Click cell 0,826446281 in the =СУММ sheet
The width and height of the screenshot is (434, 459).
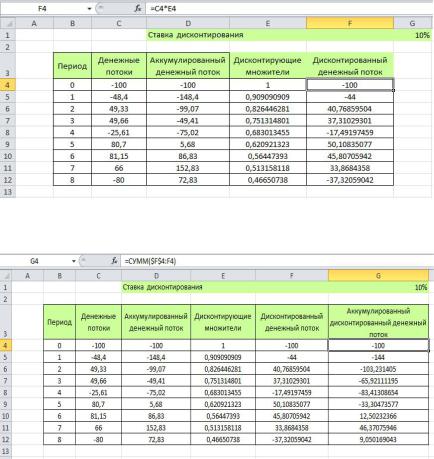pos(223,369)
